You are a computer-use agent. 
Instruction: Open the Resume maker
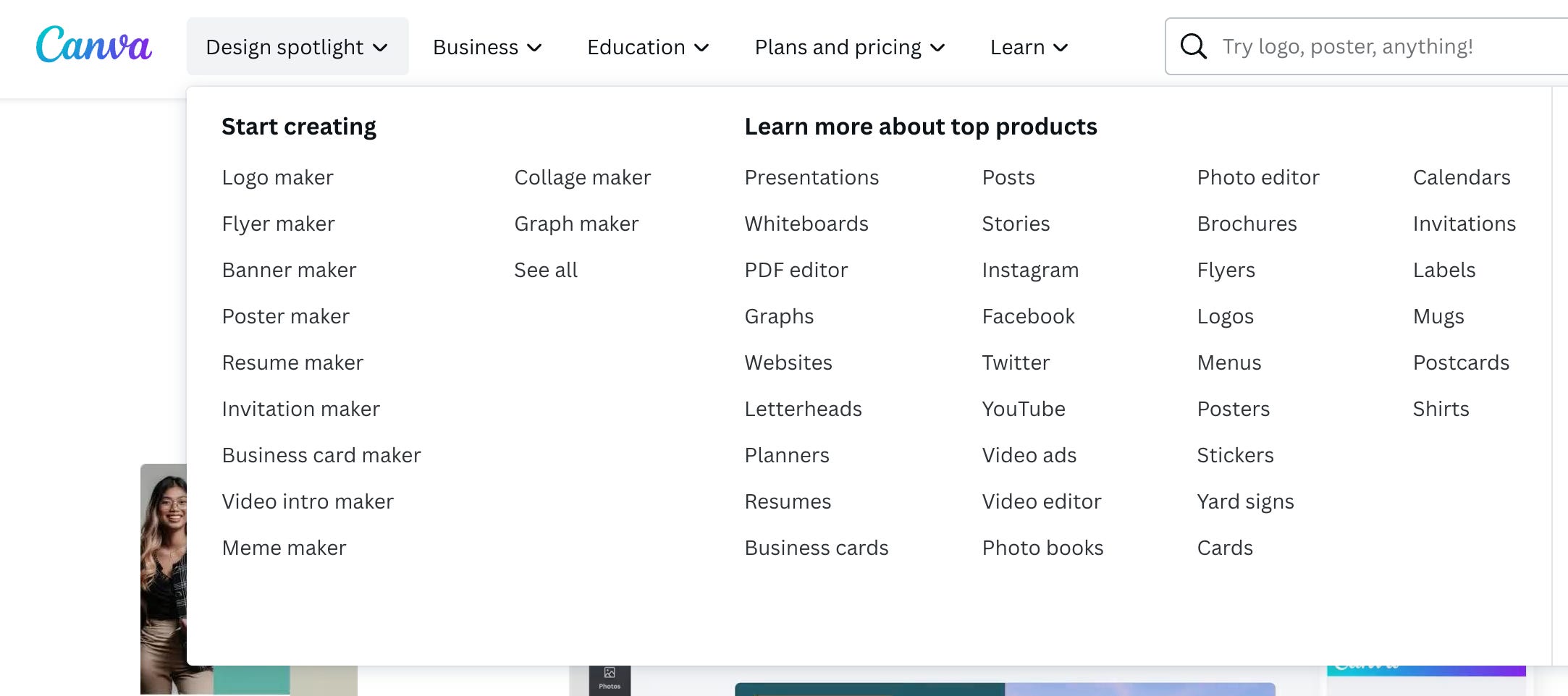[x=292, y=362]
